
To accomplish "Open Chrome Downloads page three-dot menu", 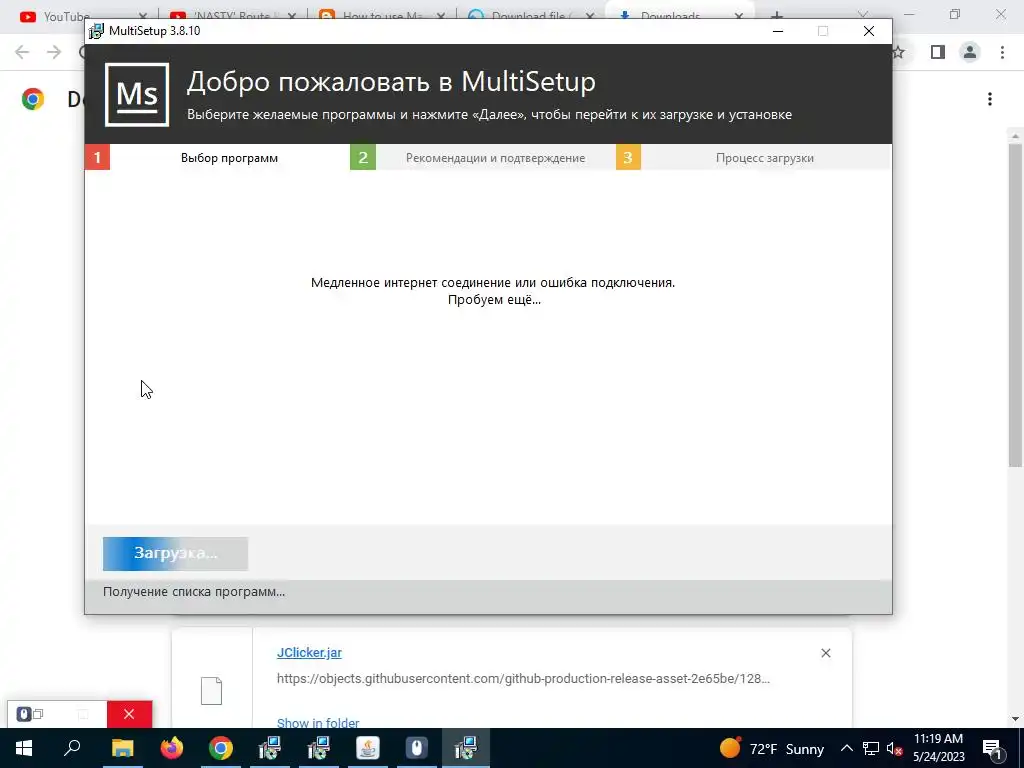I will (x=990, y=99).
